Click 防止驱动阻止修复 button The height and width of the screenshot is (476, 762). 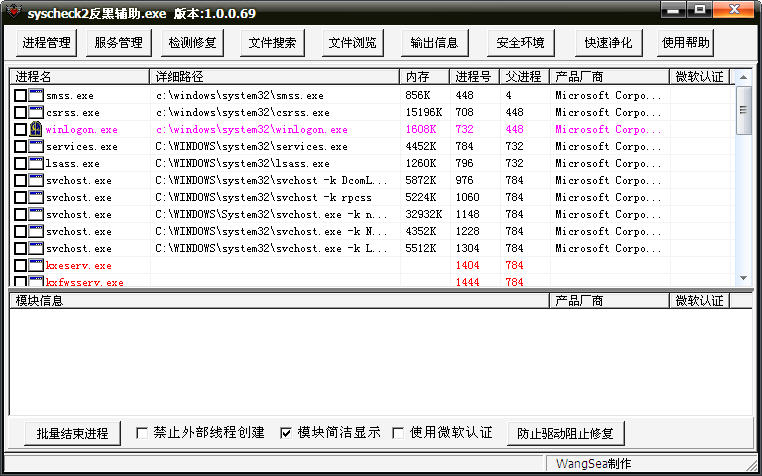(565, 433)
